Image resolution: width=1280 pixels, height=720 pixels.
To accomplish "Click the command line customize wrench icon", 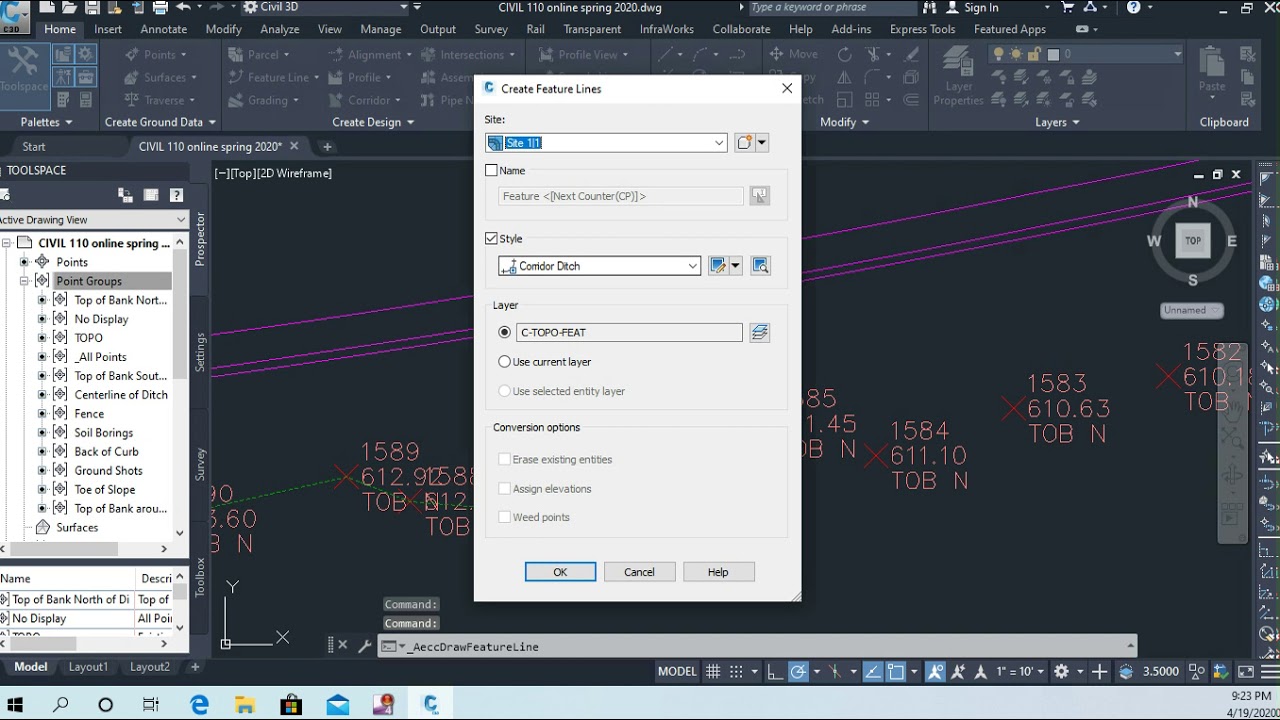I will (x=364, y=646).
